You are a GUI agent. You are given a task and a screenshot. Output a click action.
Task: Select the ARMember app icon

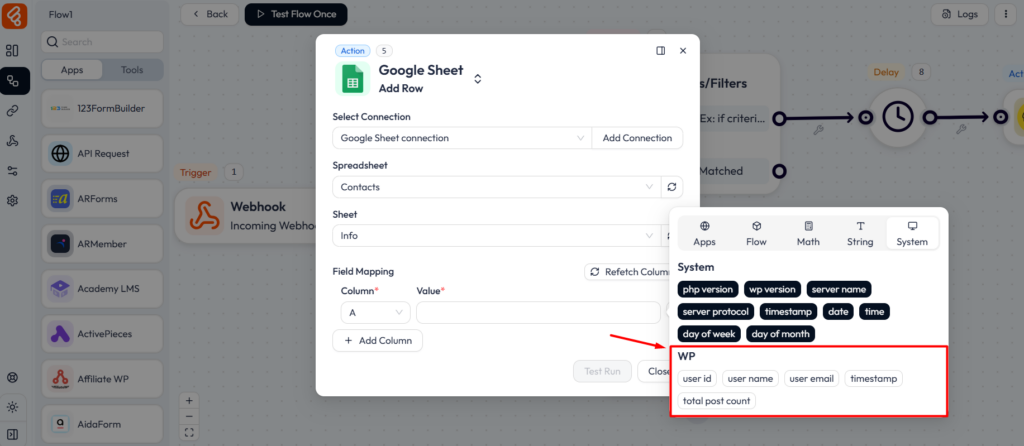coord(60,244)
